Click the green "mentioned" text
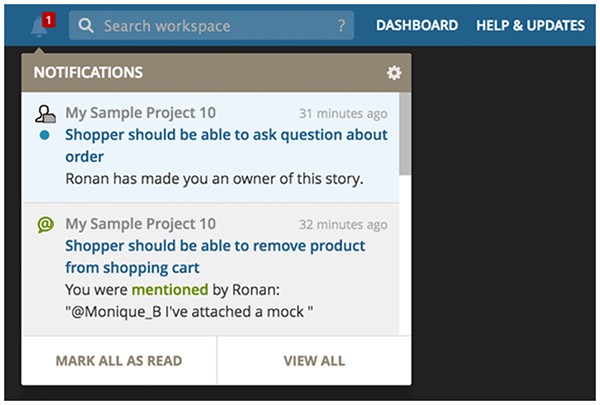600x405 pixels. tap(169, 290)
